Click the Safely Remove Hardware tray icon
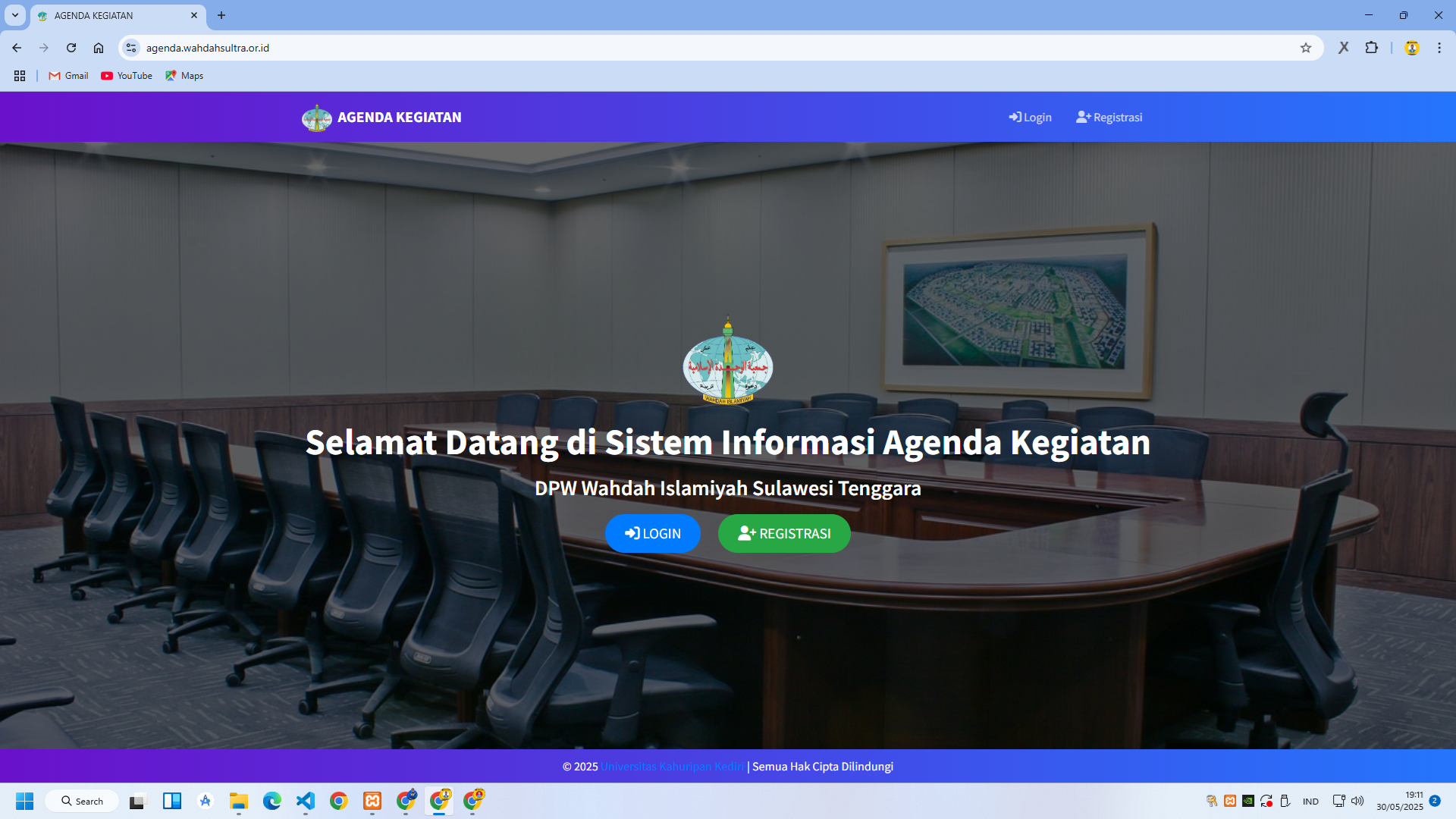Screen dimensions: 1456x819 1285,801
